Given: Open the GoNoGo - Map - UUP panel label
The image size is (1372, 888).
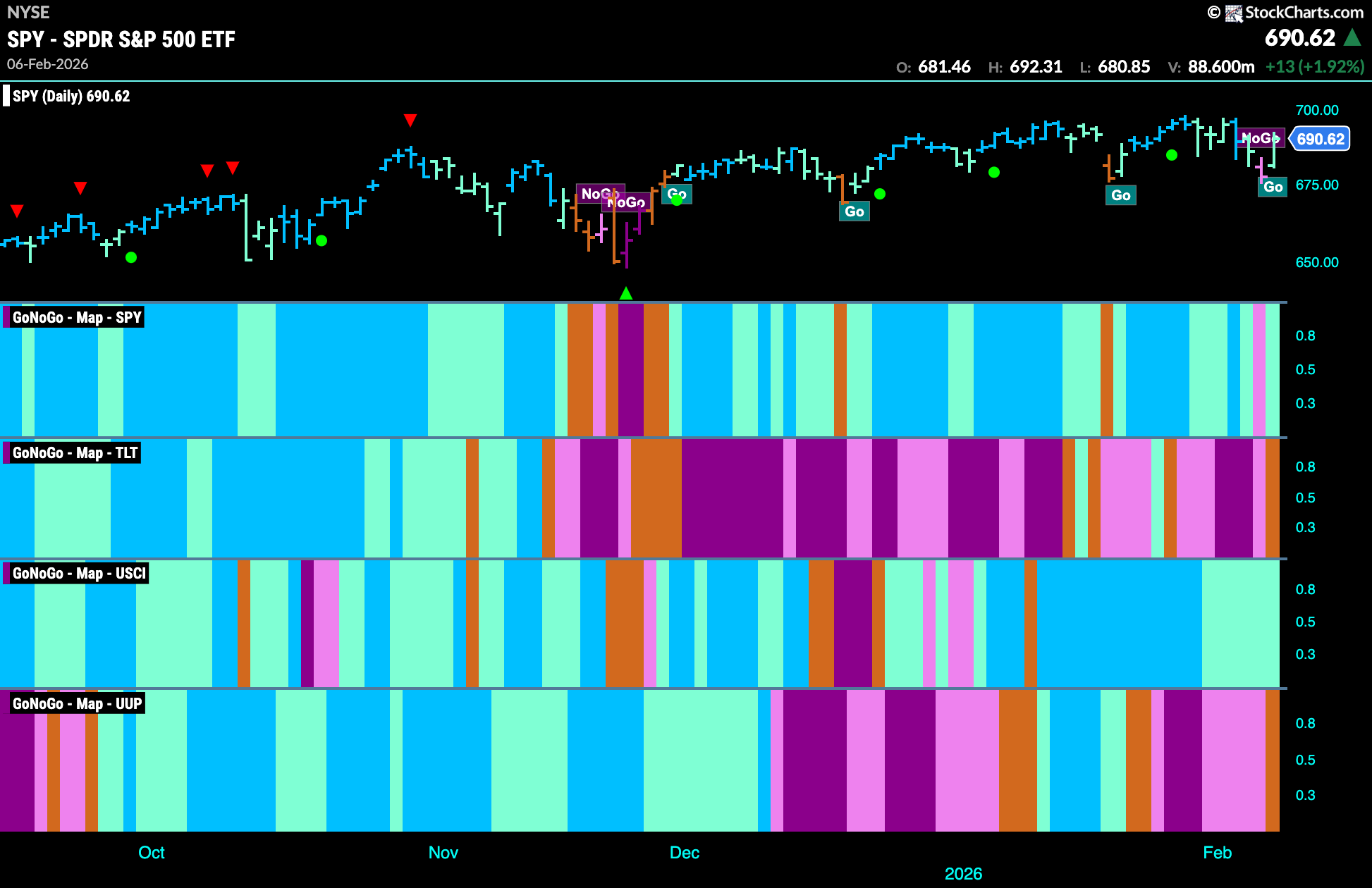Looking at the screenshot, I should point(77,704).
